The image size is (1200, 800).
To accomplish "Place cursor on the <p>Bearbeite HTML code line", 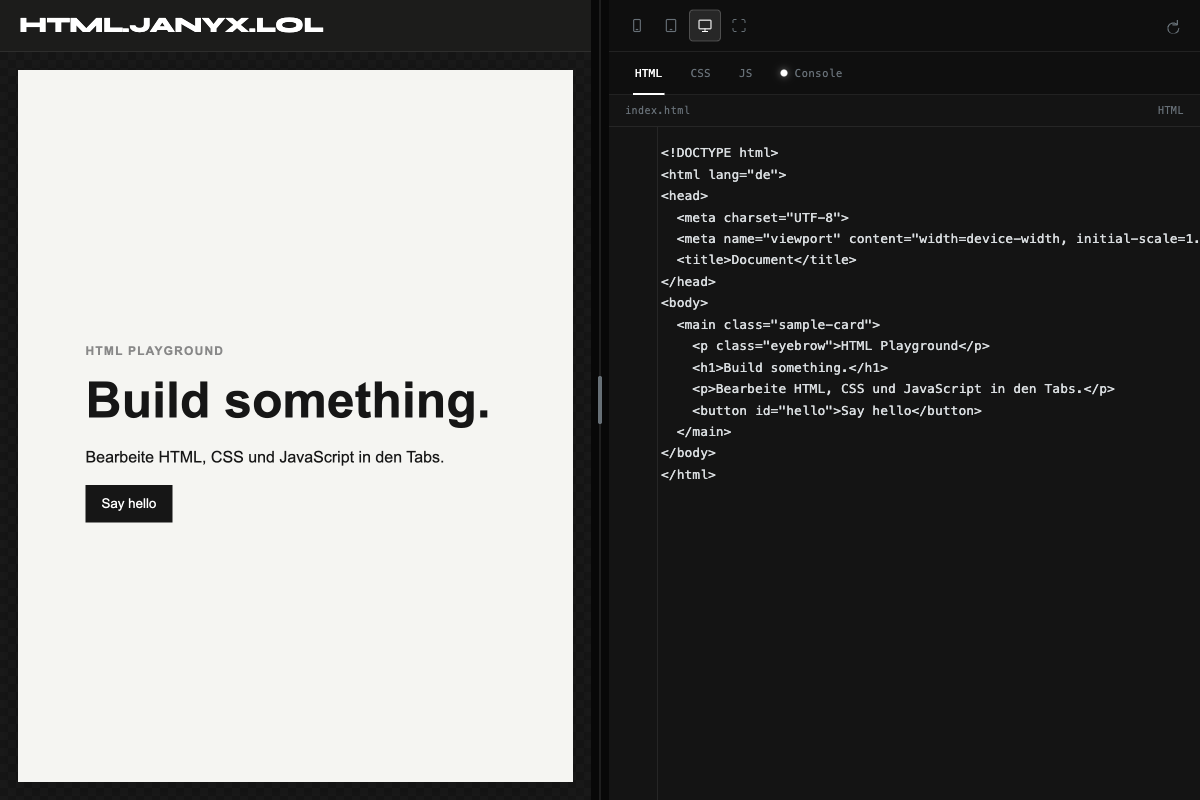I will click(903, 389).
